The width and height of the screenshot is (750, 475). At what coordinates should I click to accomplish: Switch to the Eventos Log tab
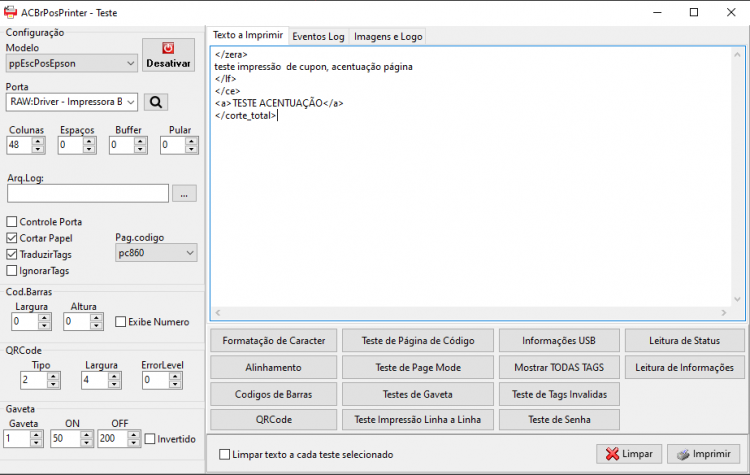point(318,37)
